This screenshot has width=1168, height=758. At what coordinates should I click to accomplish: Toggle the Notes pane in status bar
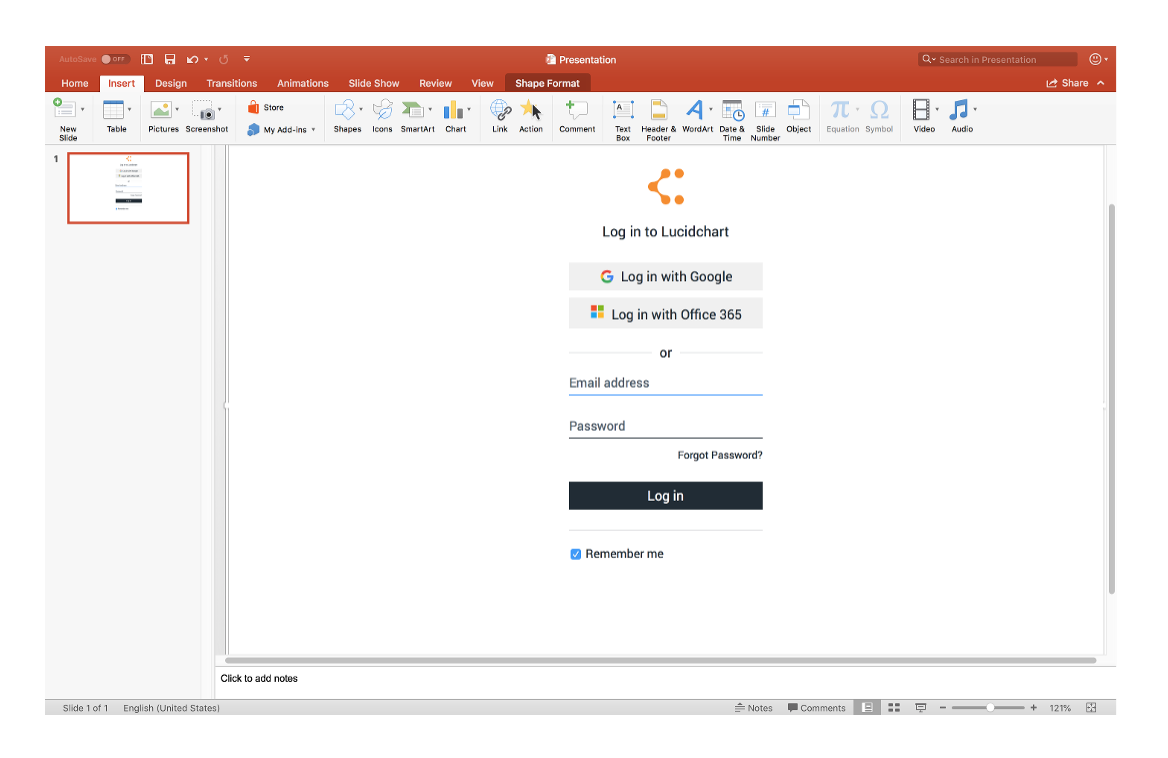coord(754,708)
